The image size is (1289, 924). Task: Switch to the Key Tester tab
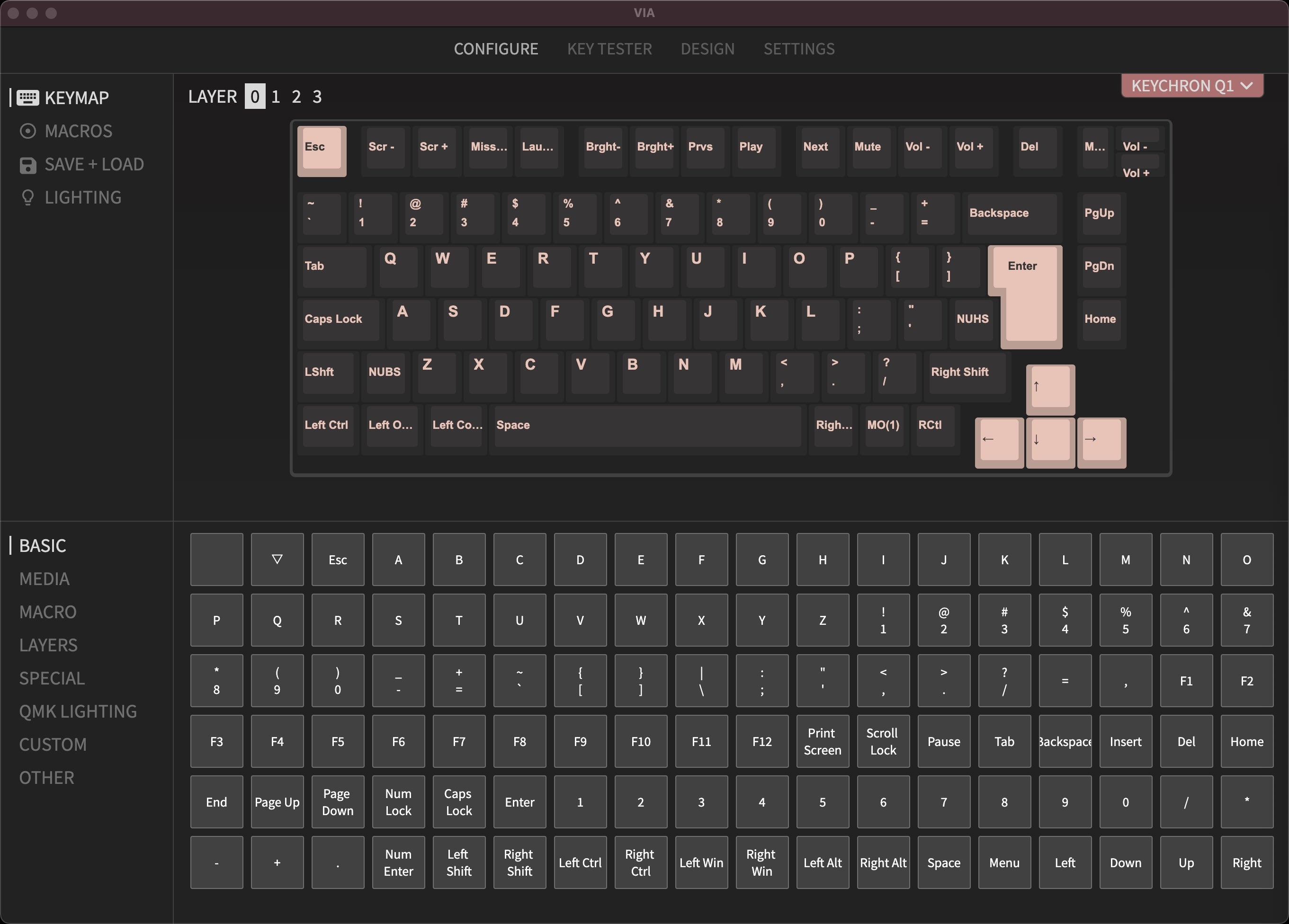[609, 49]
